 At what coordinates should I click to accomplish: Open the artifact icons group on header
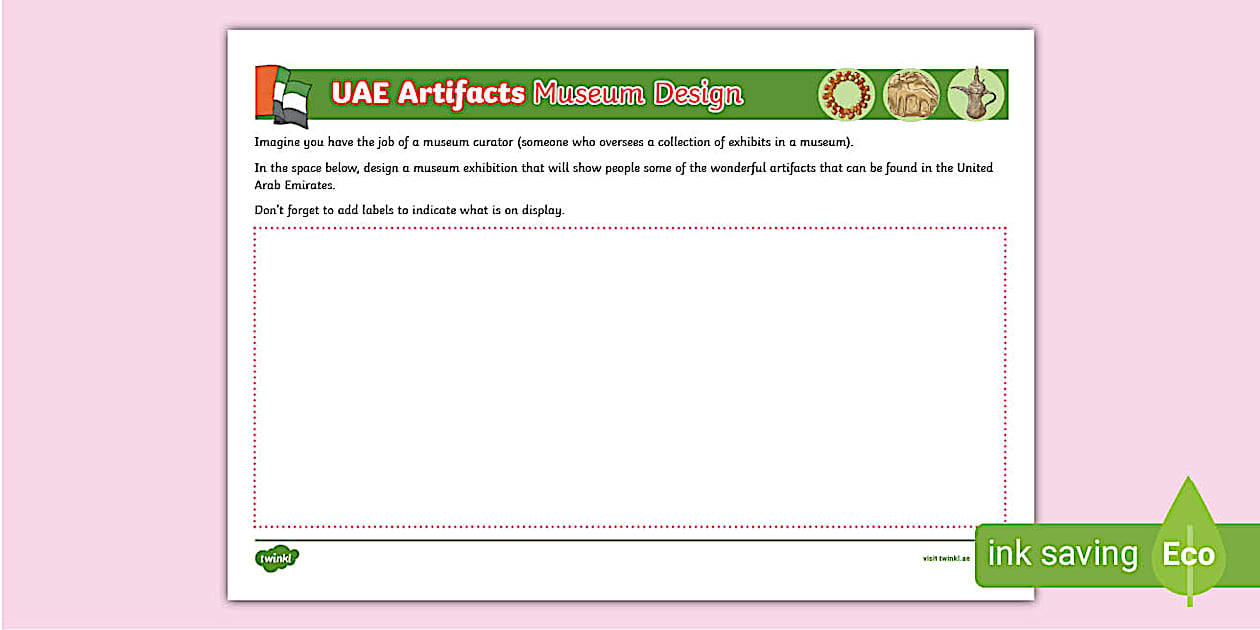tap(912, 92)
